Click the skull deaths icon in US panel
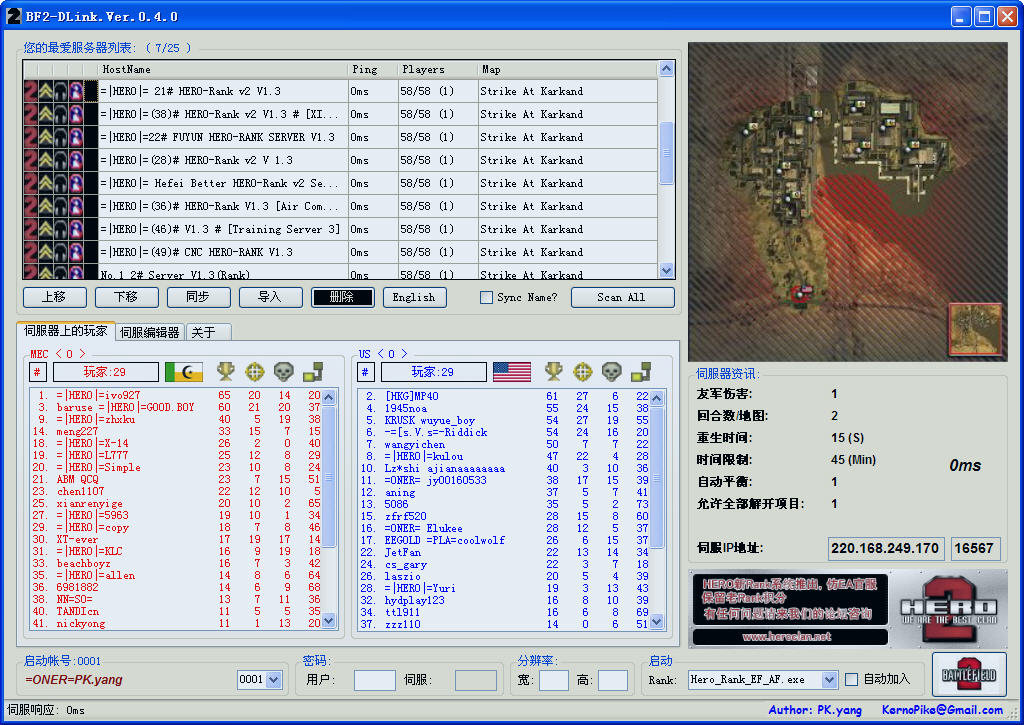Screen dimensions: 1024x725 click(611, 372)
